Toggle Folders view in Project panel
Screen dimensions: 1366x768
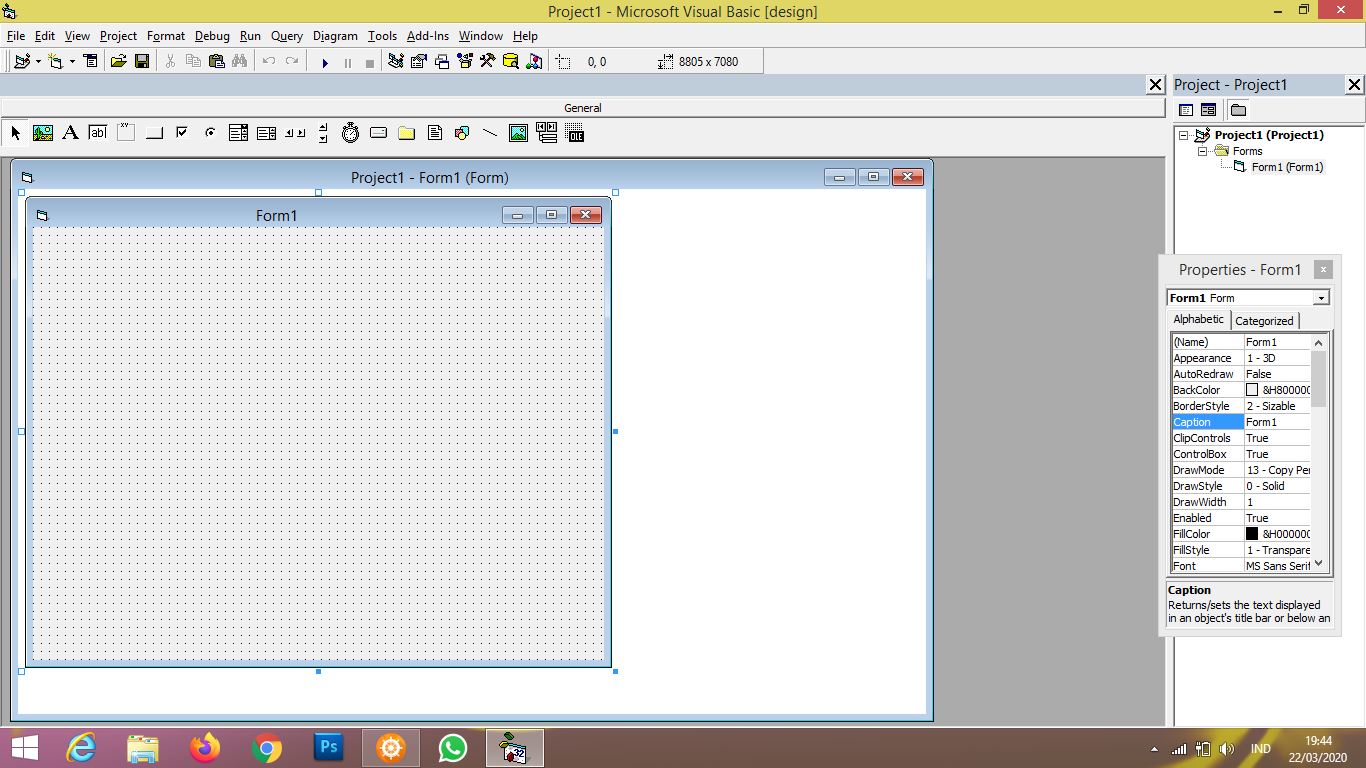pos(1238,110)
